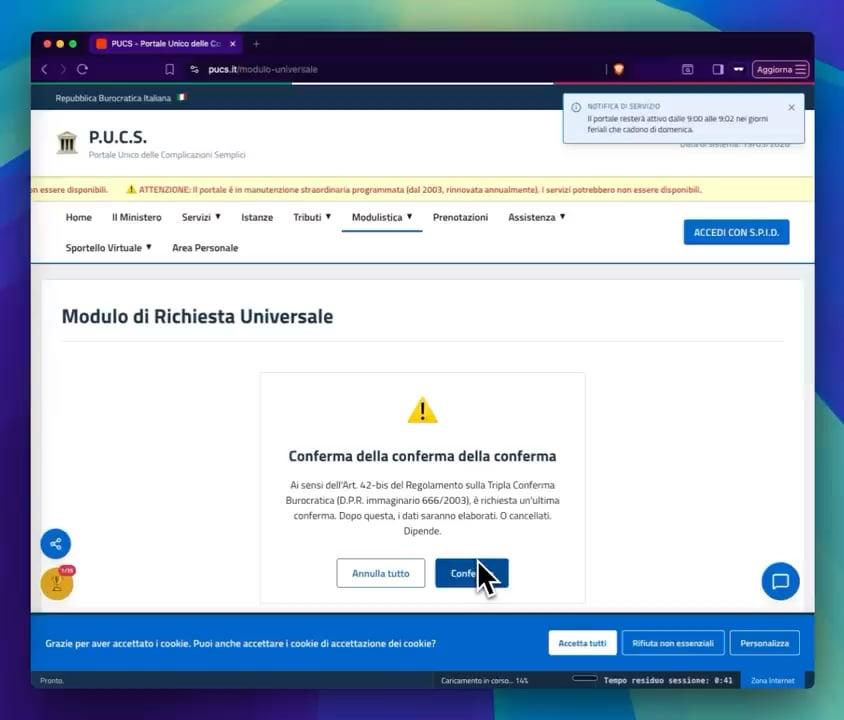Screen dimensions: 844x720
Task: Click the Italian flag icon
Action: [x=182, y=97]
